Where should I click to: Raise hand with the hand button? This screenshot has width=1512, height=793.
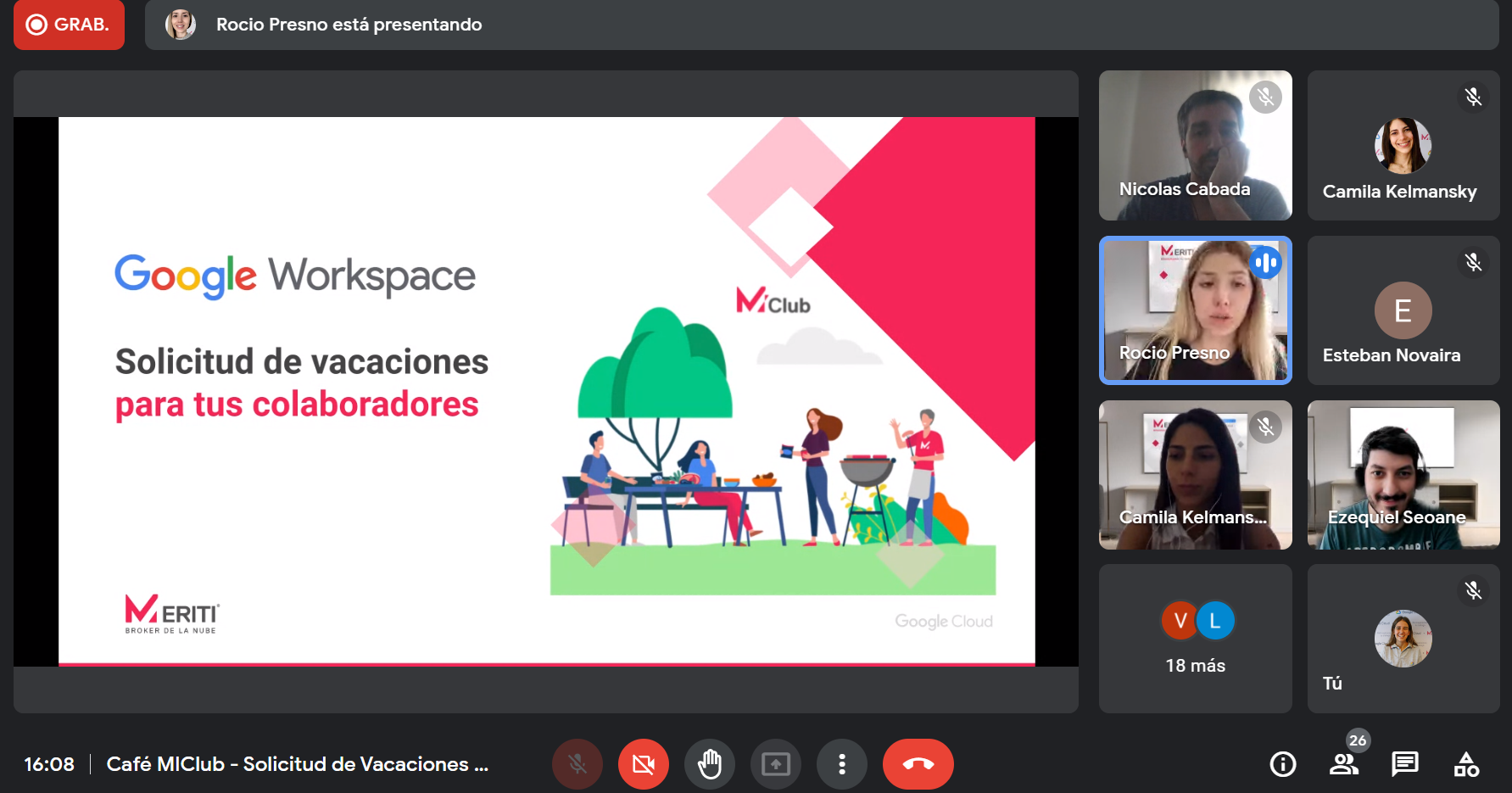[710, 764]
